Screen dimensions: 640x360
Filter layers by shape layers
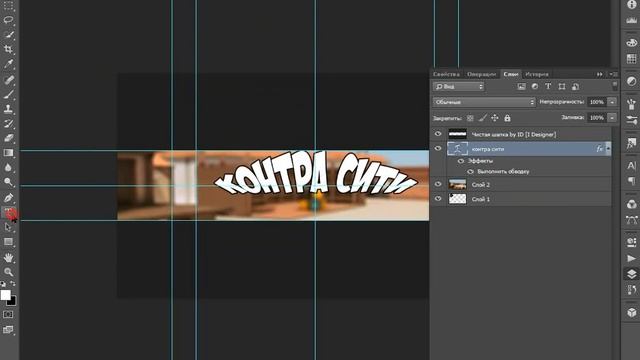pos(562,87)
